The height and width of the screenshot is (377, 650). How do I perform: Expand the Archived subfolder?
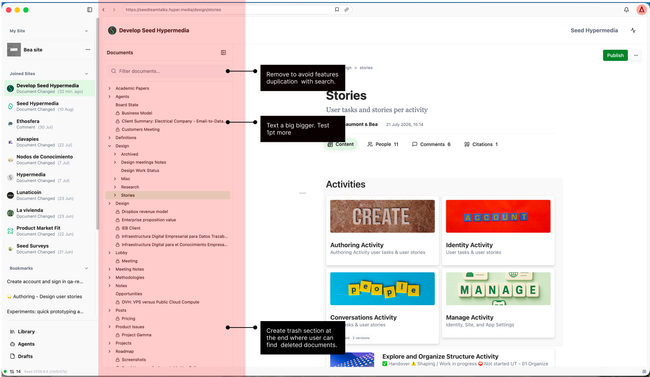click(x=115, y=154)
